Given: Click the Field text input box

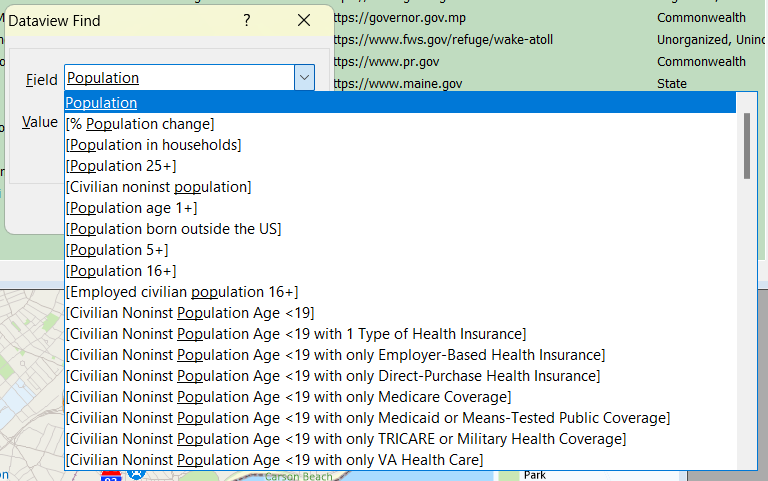Looking at the screenshot, I should tap(178, 78).
